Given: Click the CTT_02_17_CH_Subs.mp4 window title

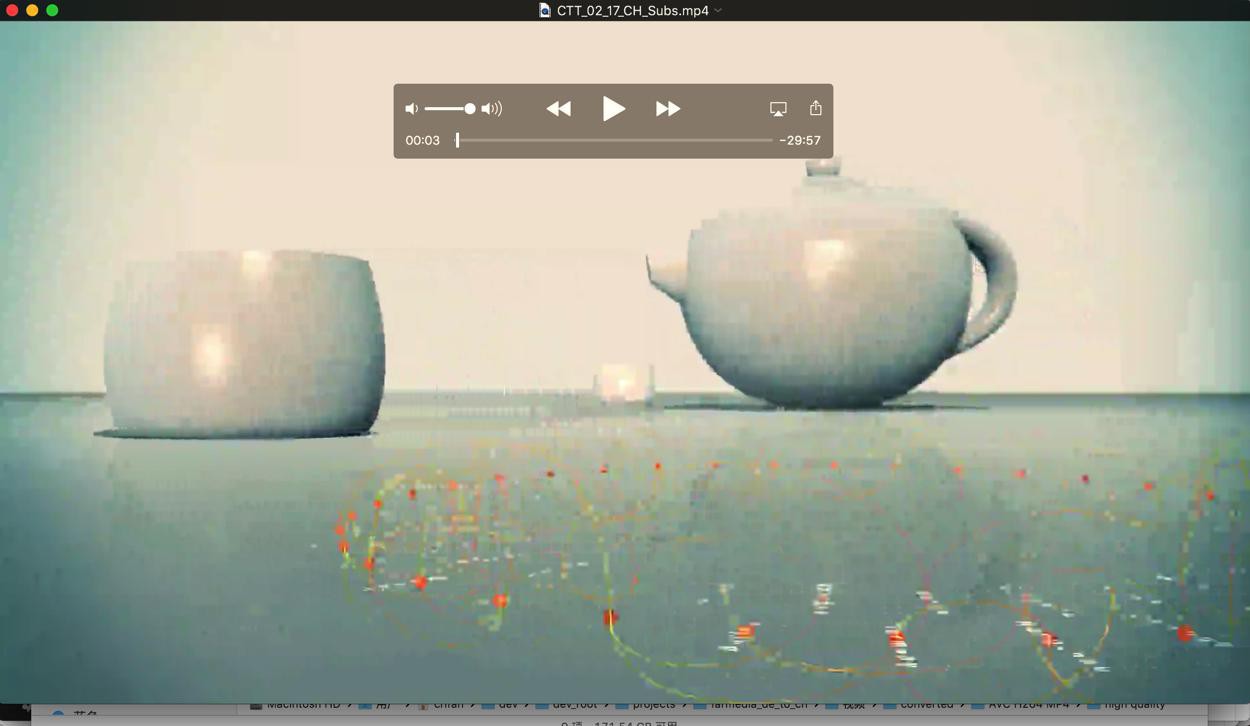Looking at the screenshot, I should tap(633, 10).
